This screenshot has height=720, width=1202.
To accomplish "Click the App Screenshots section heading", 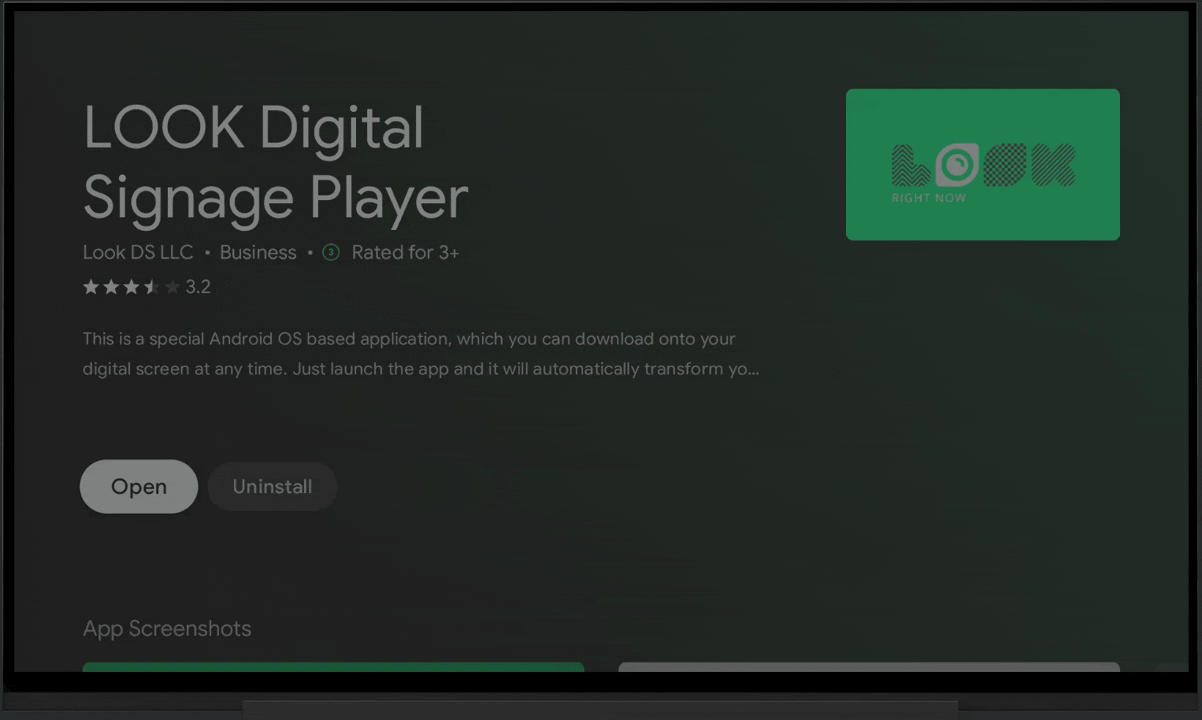I will (166, 628).
